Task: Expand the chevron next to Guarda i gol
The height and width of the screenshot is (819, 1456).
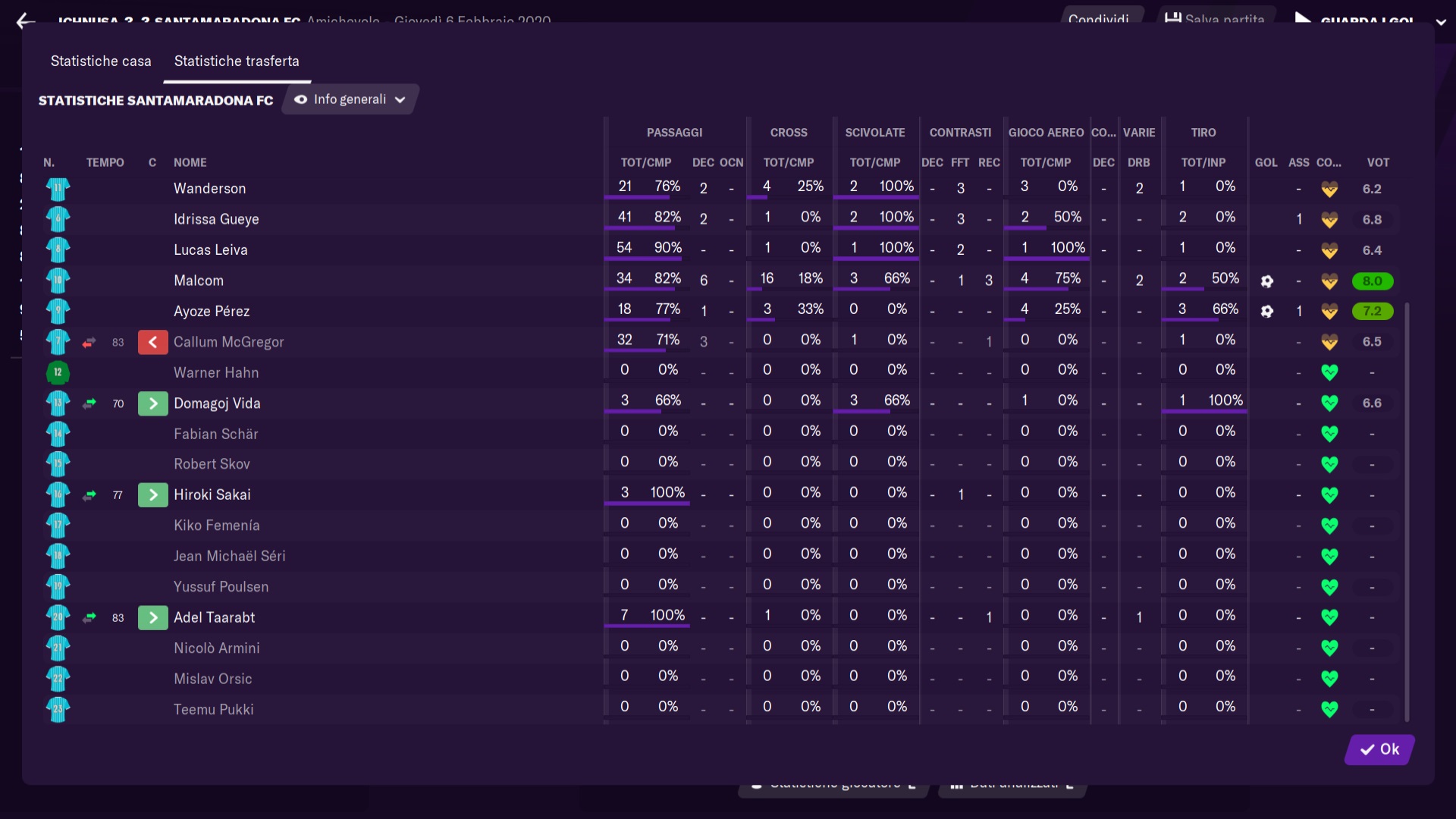Action: click(1441, 21)
